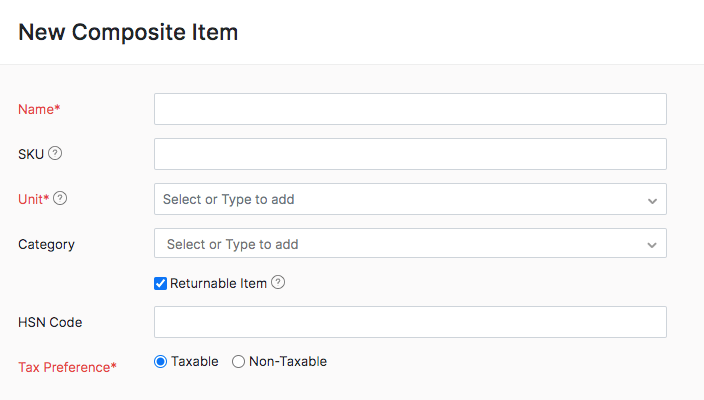Click the Category field label
The height and width of the screenshot is (400, 704).
click(46, 245)
